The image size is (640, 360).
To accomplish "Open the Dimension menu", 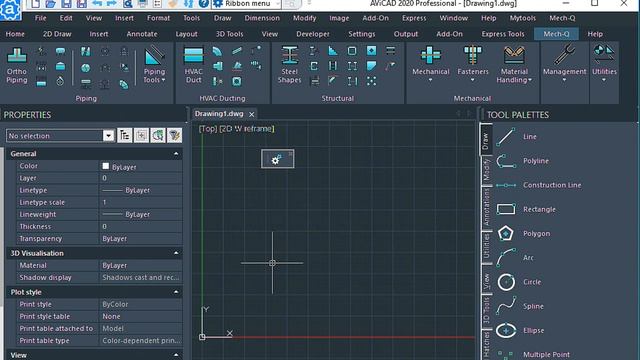I will point(262,18).
